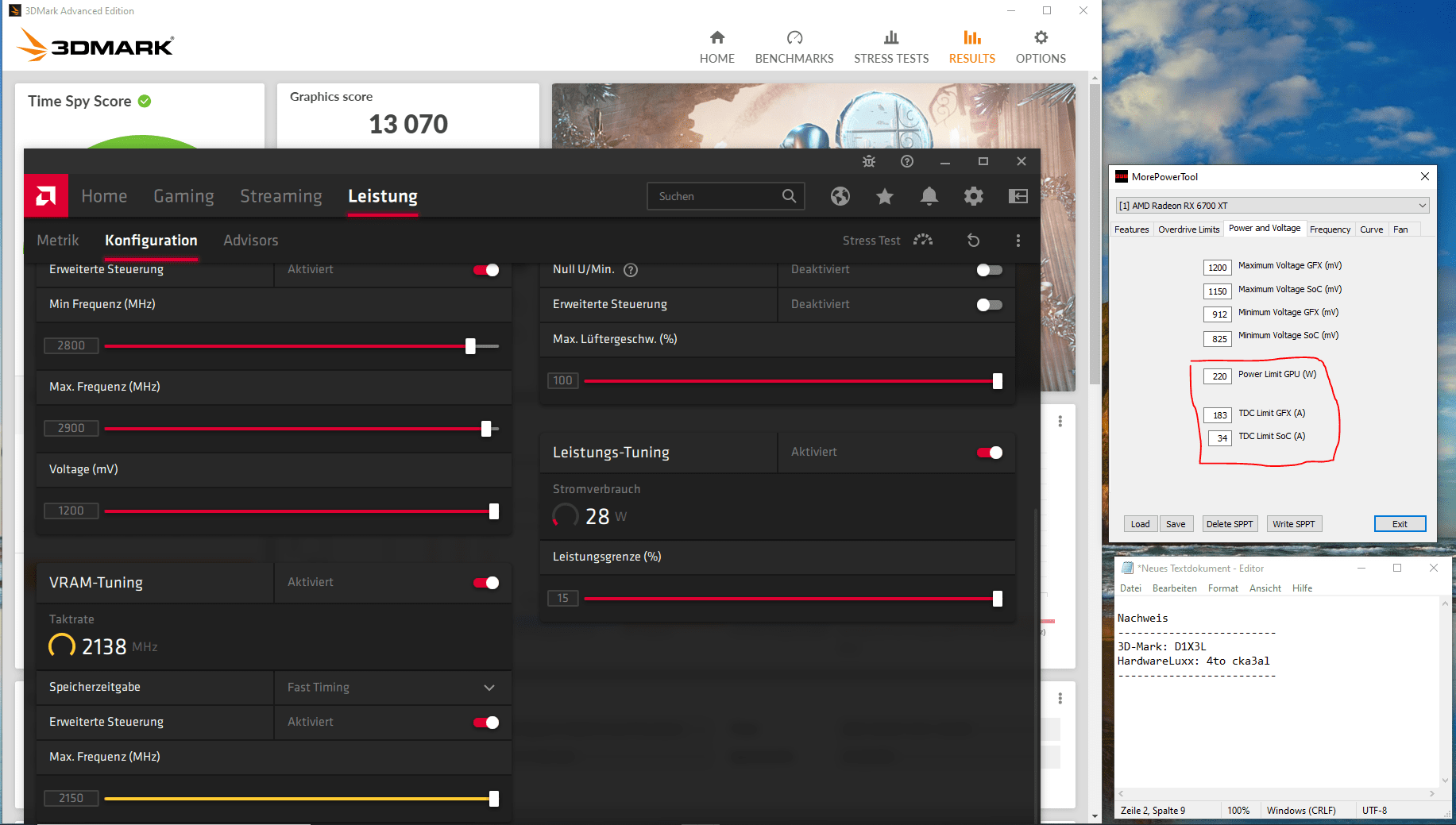Click Max. Lüftergeschw. slider handle

click(x=998, y=381)
